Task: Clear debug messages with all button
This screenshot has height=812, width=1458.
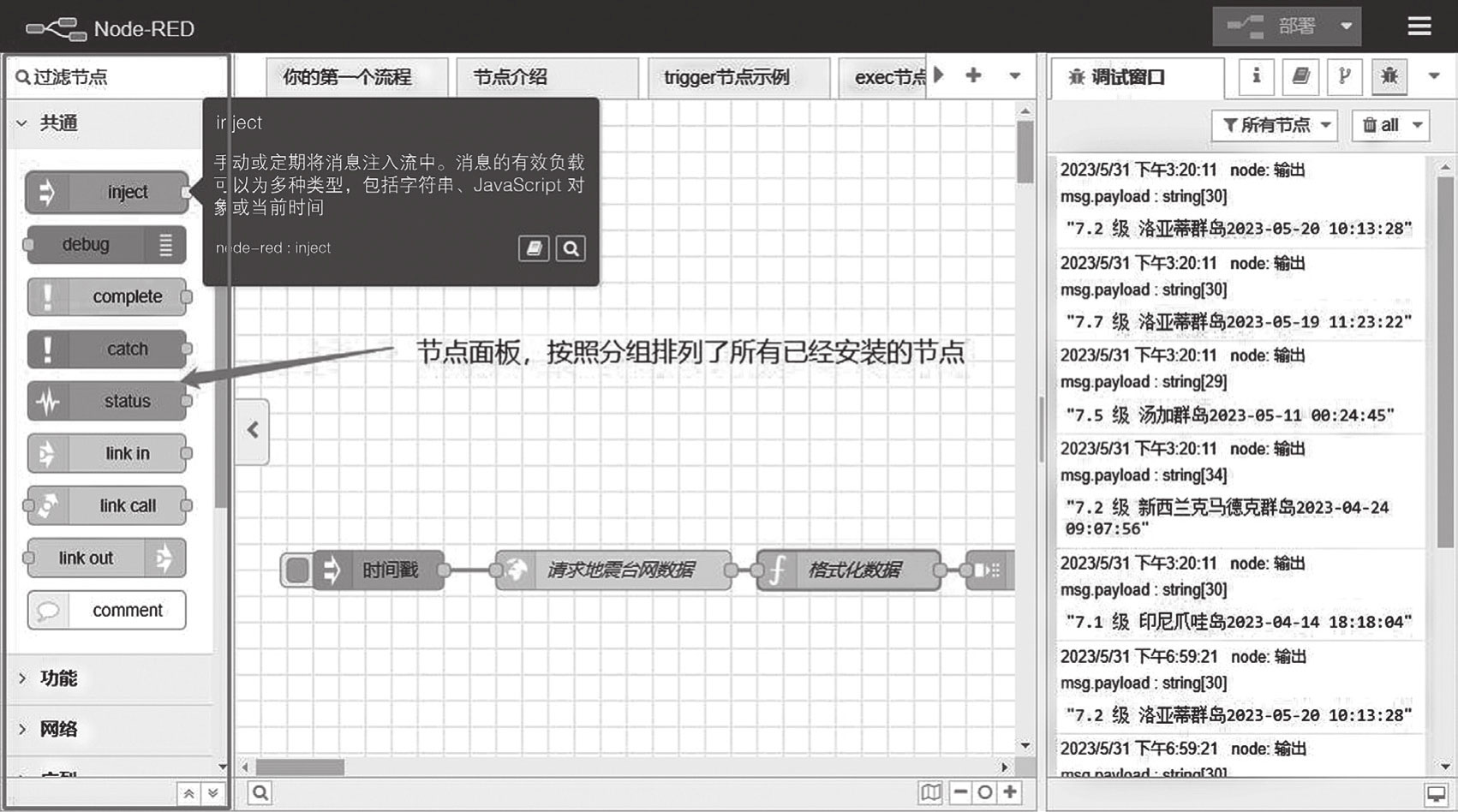Action: point(1382,126)
